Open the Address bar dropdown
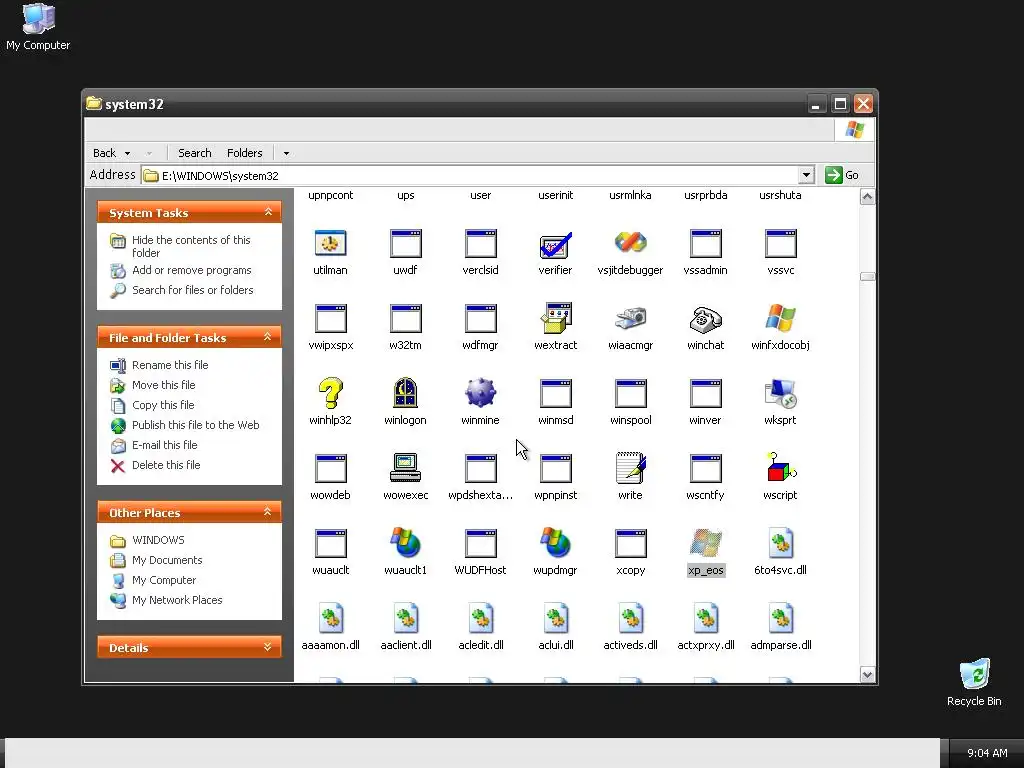Image resolution: width=1024 pixels, height=768 pixels. click(x=807, y=175)
